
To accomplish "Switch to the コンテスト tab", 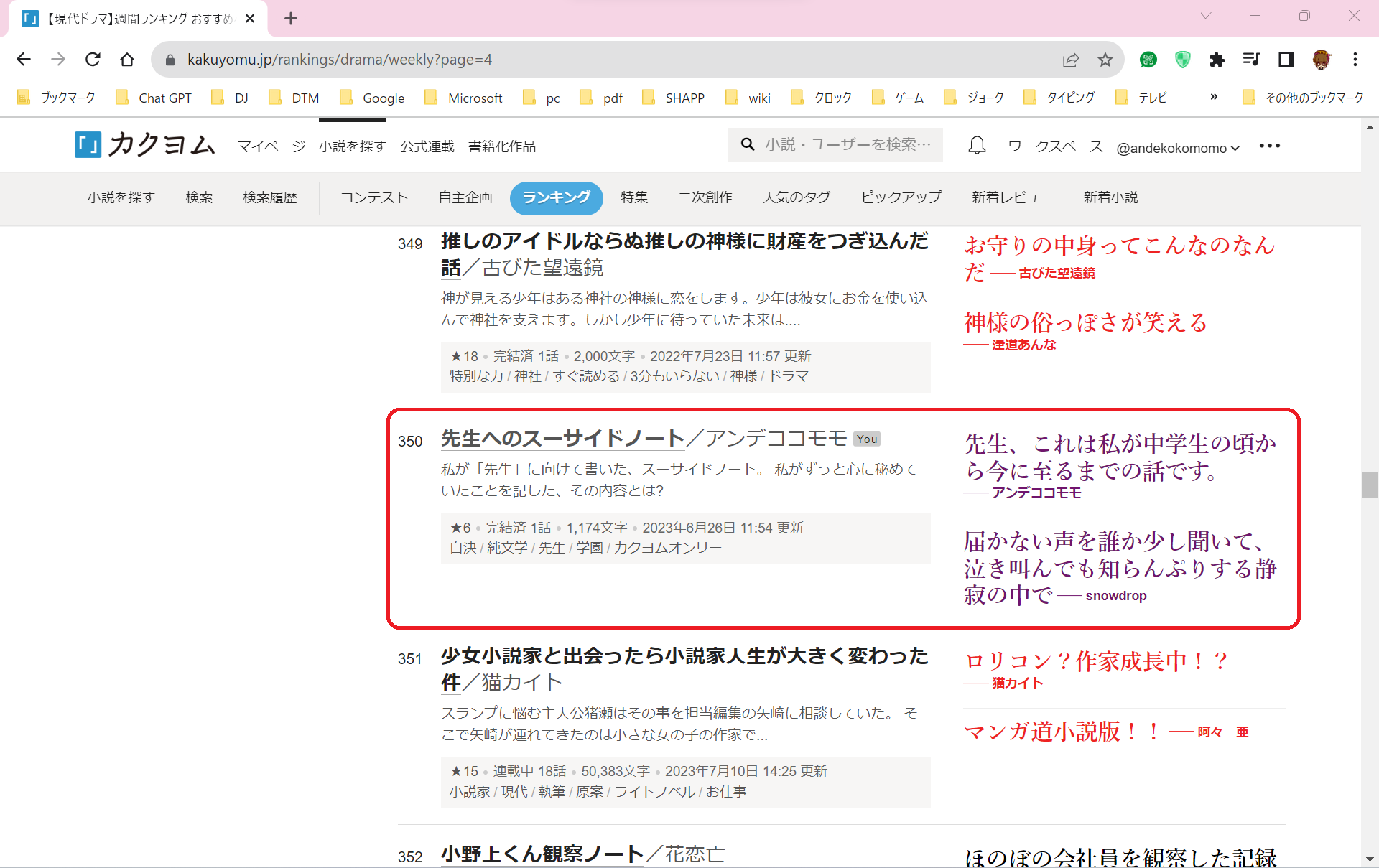I will (373, 197).
